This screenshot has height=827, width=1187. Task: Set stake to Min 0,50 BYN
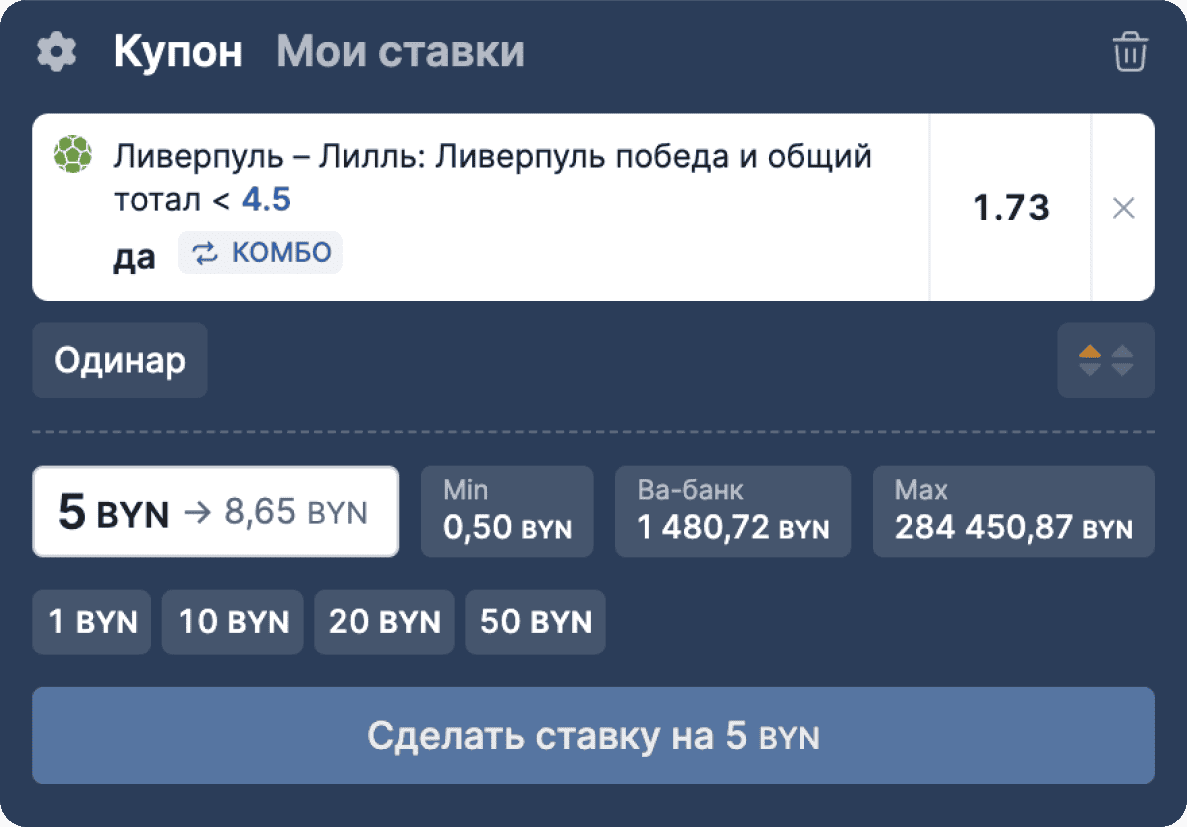click(507, 511)
